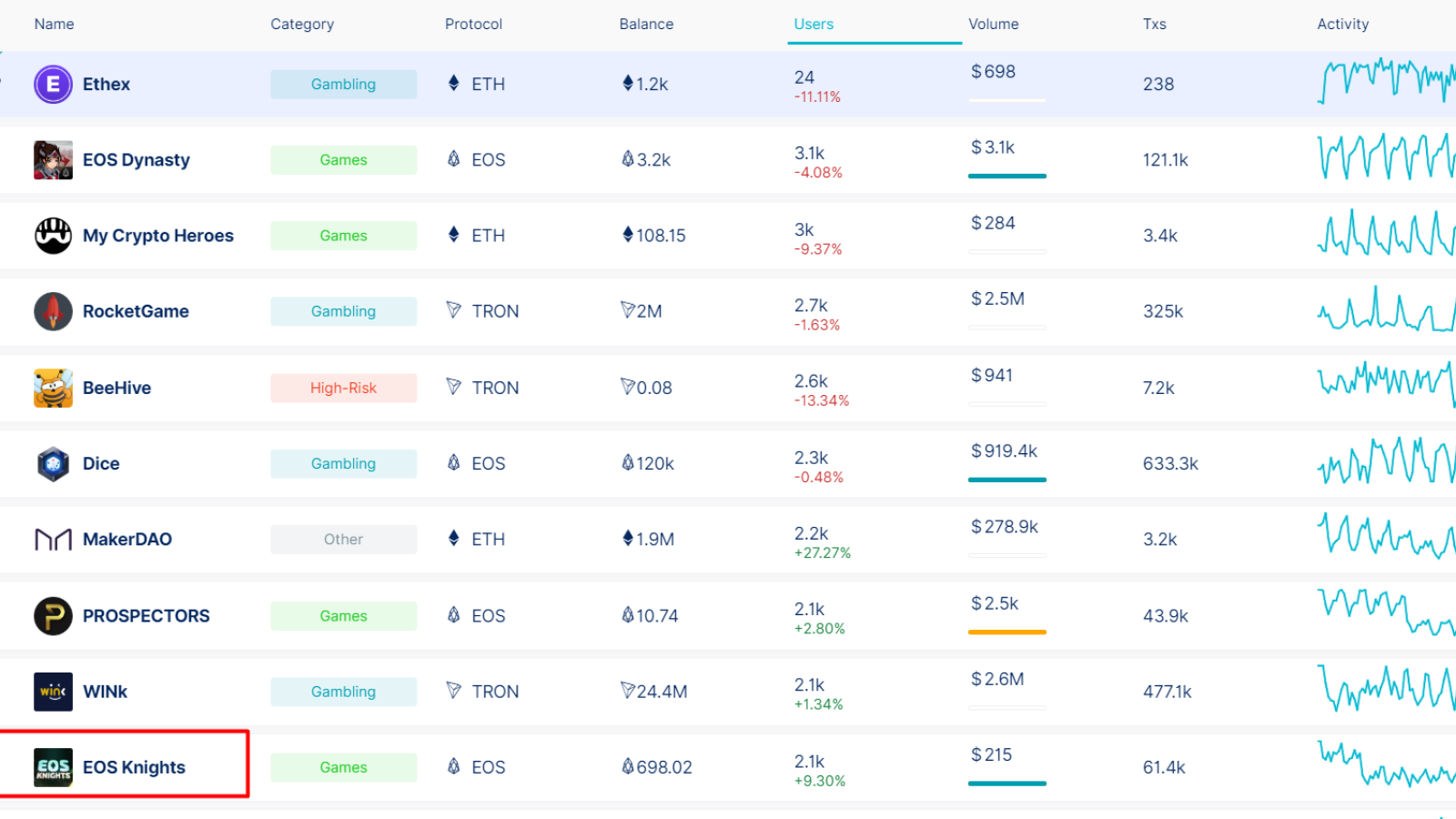Image resolution: width=1456 pixels, height=819 pixels.
Task: Click the Gambling tag in RocketGame row
Action: [x=343, y=311]
